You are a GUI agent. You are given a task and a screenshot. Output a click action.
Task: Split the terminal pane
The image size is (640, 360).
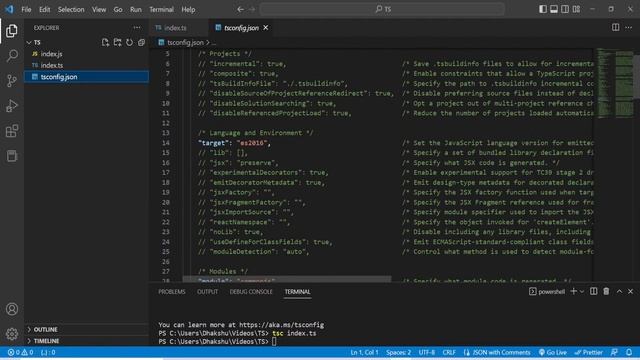(x=594, y=291)
